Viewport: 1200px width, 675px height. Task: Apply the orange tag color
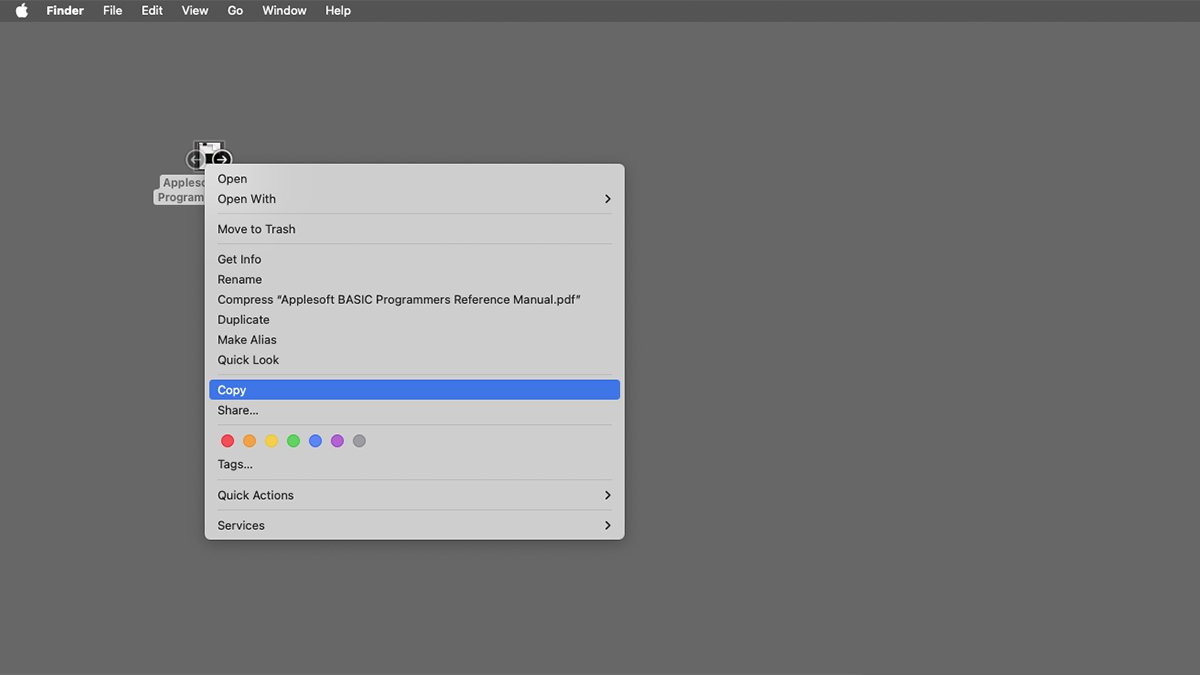[x=249, y=441]
